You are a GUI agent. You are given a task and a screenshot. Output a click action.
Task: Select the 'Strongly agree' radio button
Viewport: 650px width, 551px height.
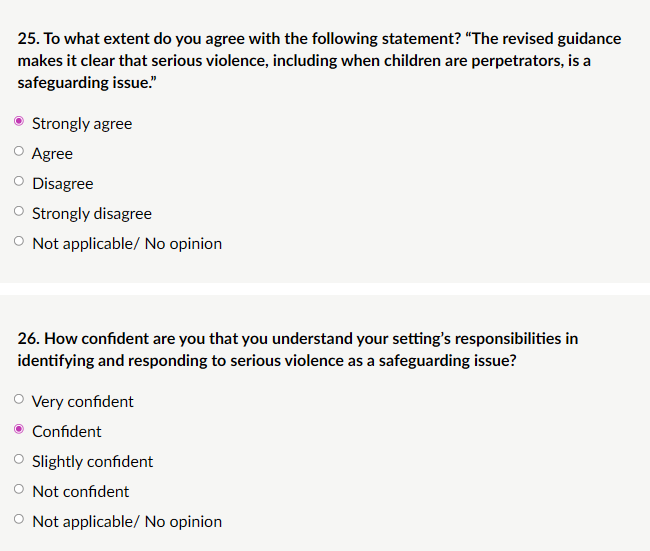pos(19,123)
